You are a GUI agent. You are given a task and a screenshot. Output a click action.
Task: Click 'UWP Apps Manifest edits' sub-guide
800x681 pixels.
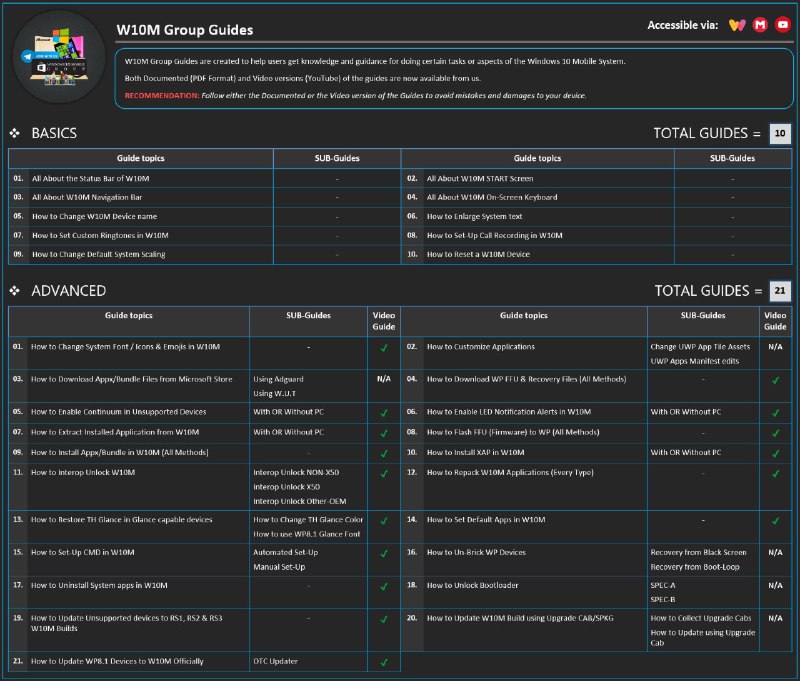click(694, 361)
